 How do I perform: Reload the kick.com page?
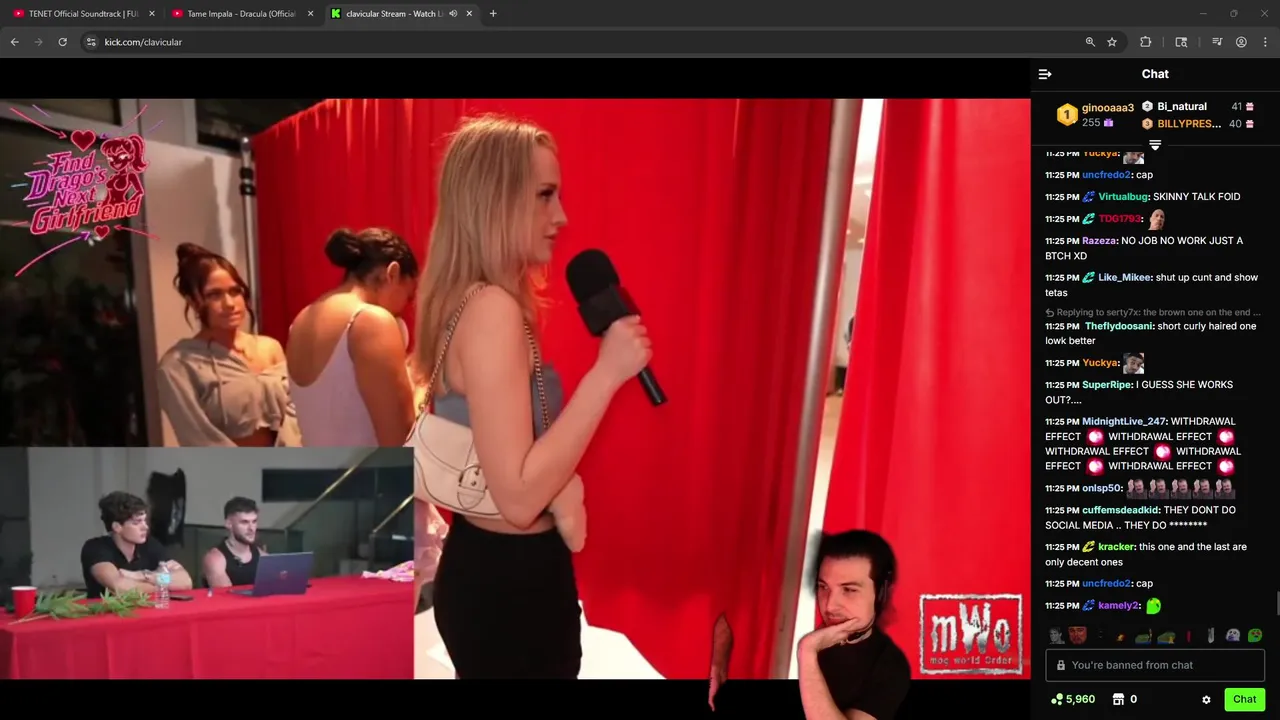(x=62, y=42)
